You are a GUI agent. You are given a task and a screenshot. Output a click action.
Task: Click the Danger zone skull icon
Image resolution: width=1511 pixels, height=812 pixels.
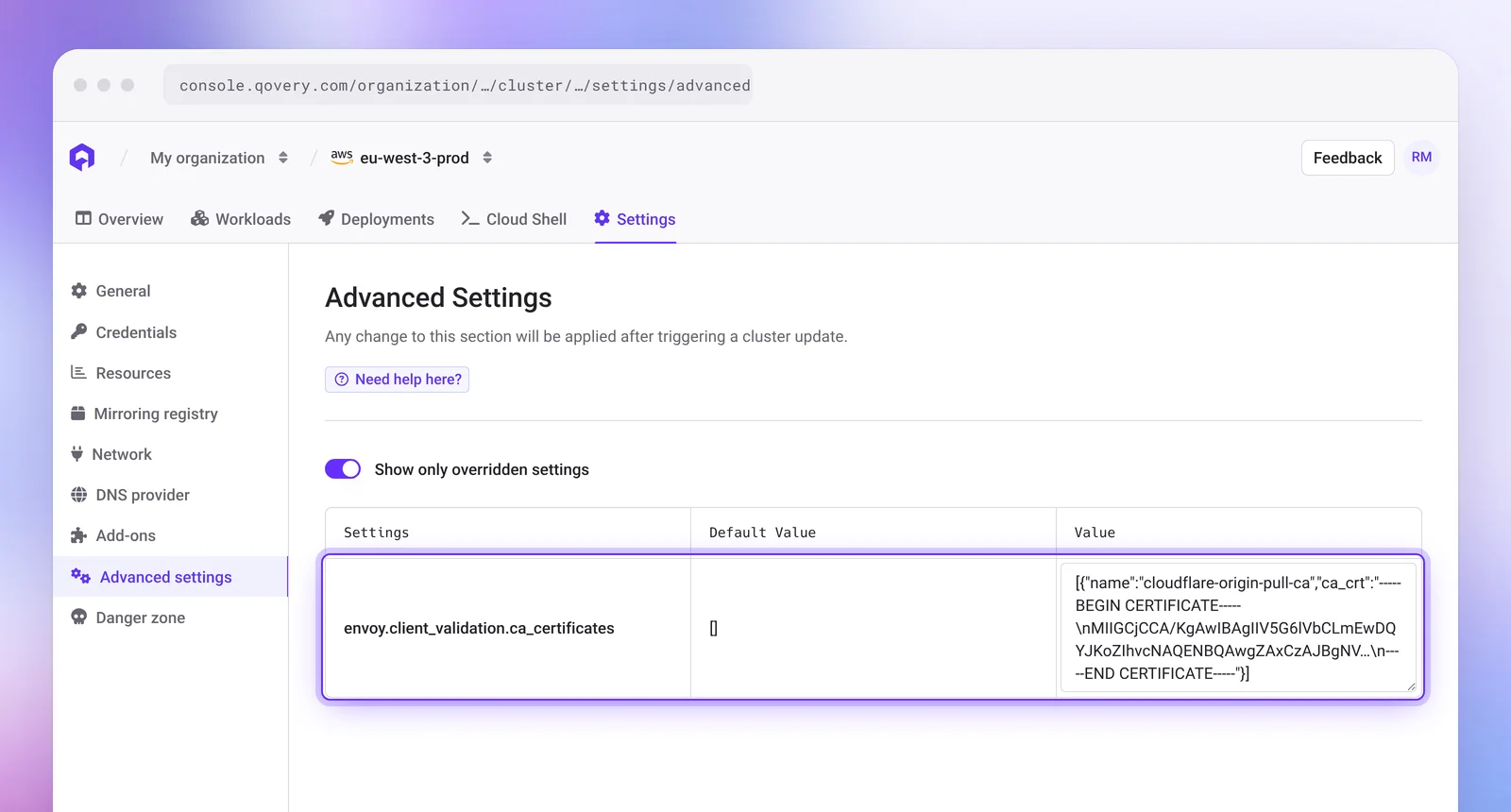(79, 617)
